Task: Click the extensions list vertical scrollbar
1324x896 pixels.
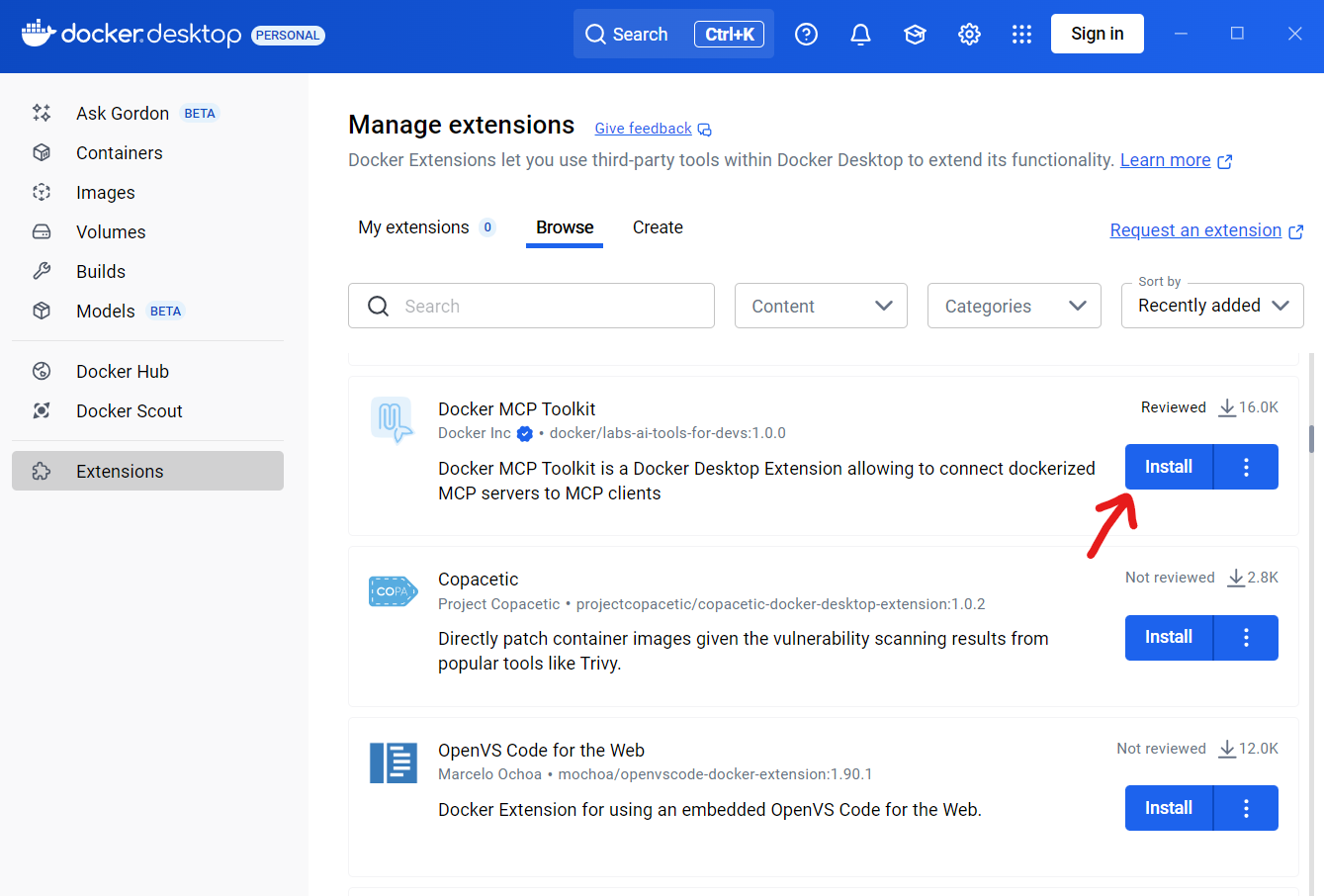Action: 1312,438
